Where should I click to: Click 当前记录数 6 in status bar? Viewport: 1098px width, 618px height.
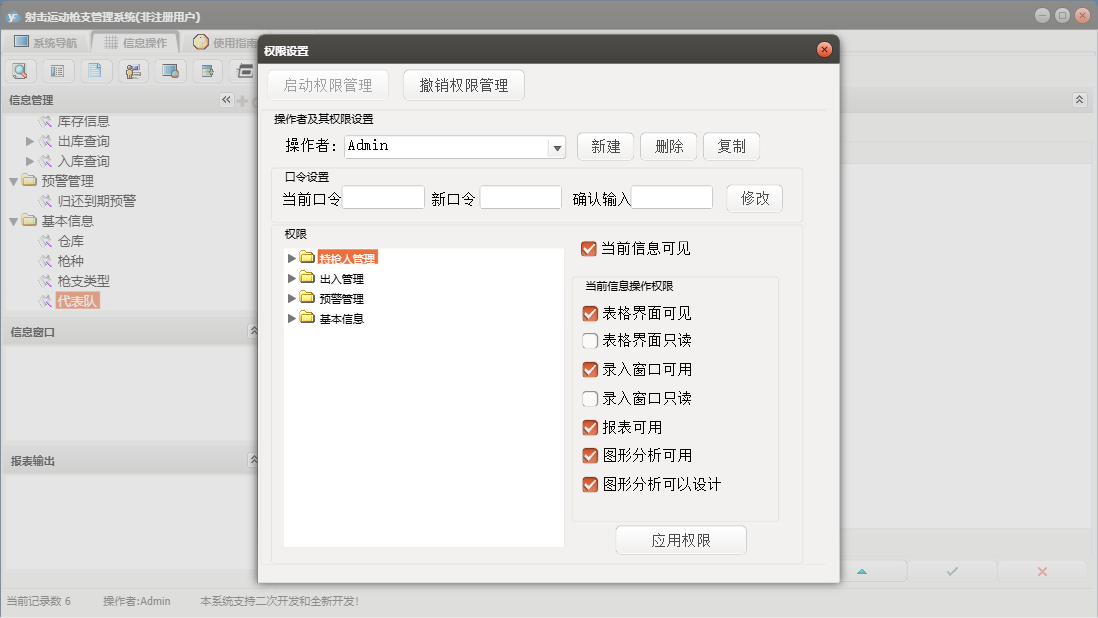tap(39, 601)
